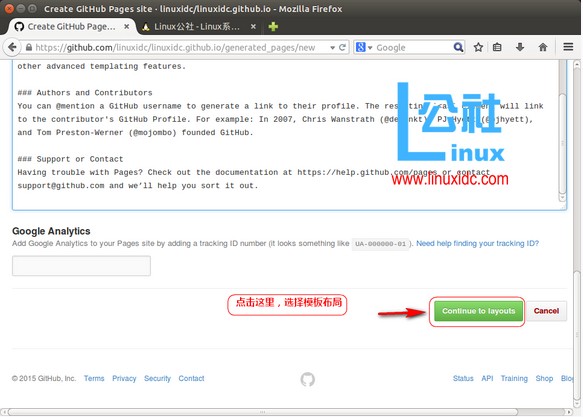Focus the Google Analytics tracking ID field
This screenshot has width=583, height=417.
[x=81, y=265]
